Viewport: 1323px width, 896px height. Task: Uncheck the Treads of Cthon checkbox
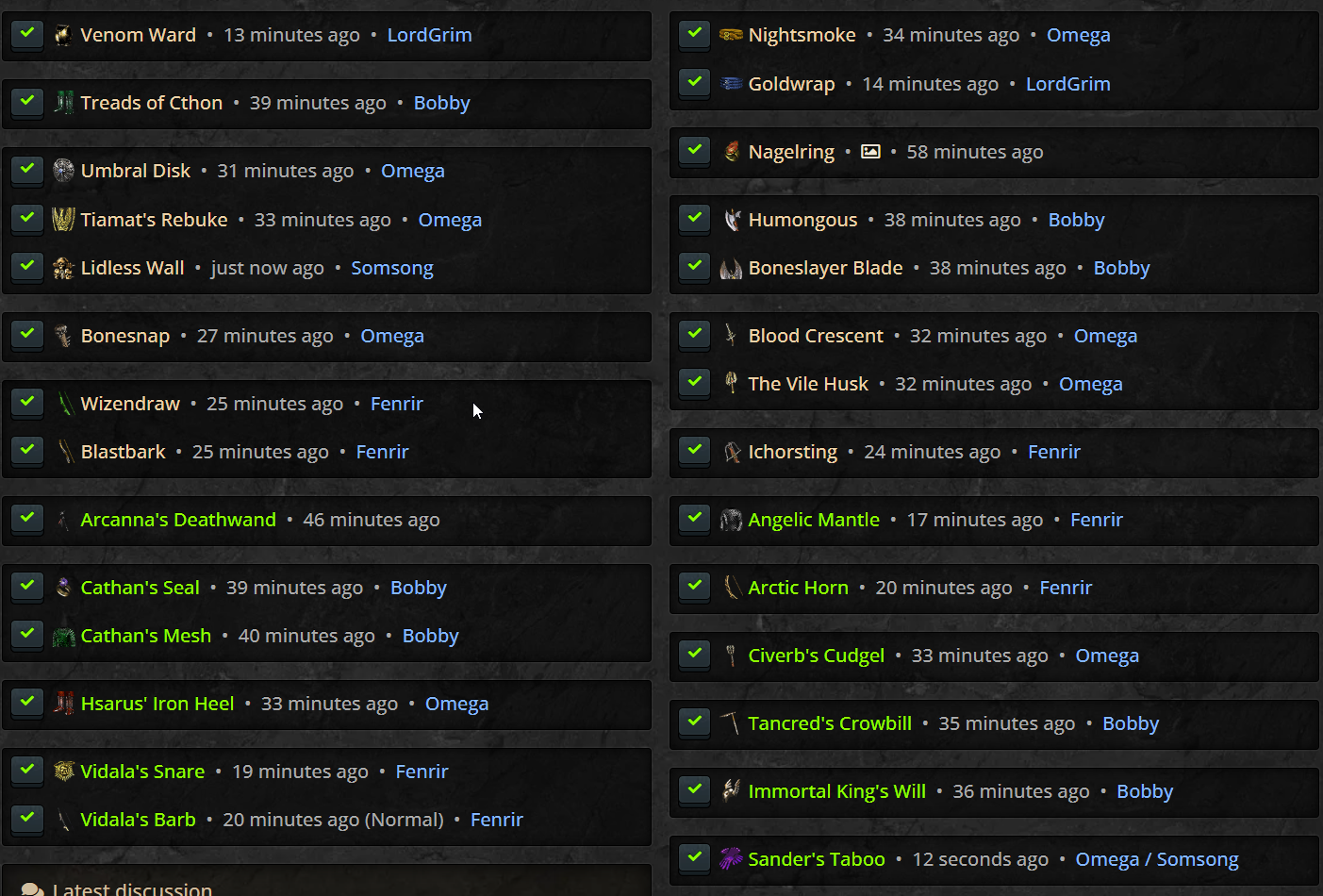click(x=27, y=102)
